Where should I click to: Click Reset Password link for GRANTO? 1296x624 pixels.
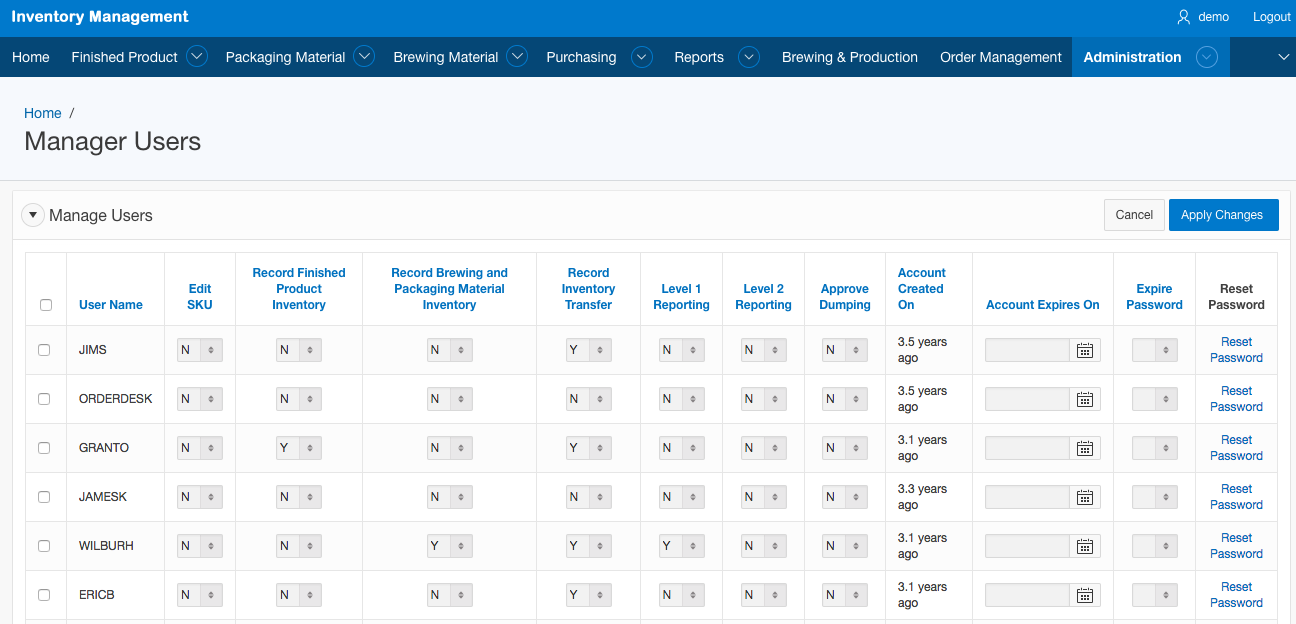[x=1236, y=448]
